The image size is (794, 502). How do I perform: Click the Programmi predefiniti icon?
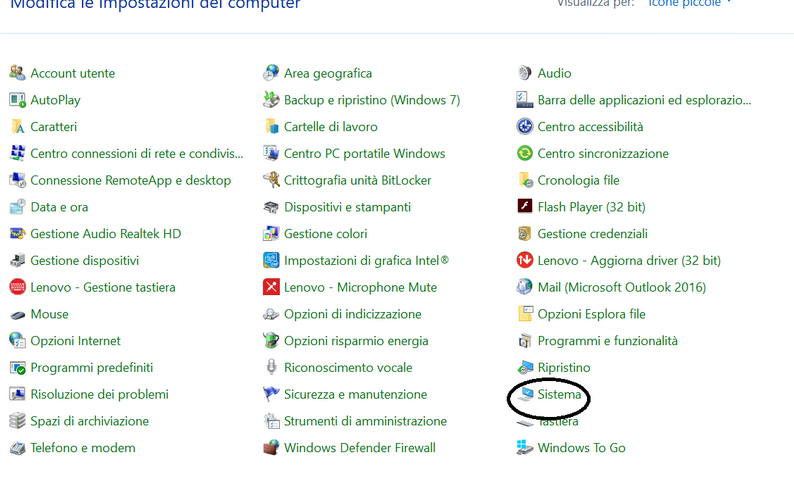[17, 368]
